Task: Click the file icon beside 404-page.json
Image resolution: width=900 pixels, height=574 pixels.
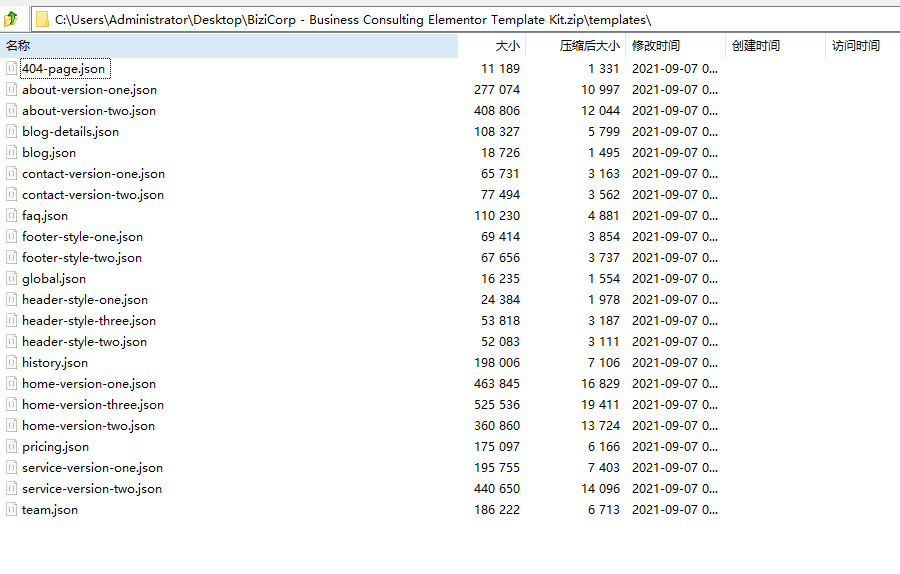Action: pyautogui.click(x=11, y=69)
